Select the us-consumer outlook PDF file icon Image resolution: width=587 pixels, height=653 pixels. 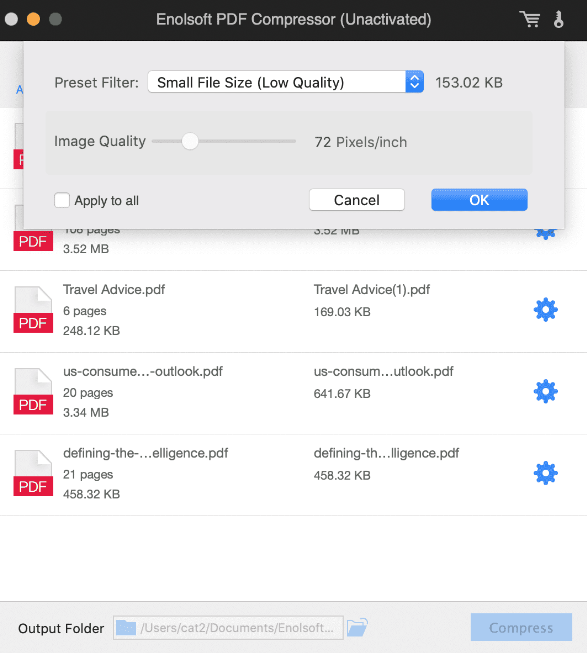point(33,391)
